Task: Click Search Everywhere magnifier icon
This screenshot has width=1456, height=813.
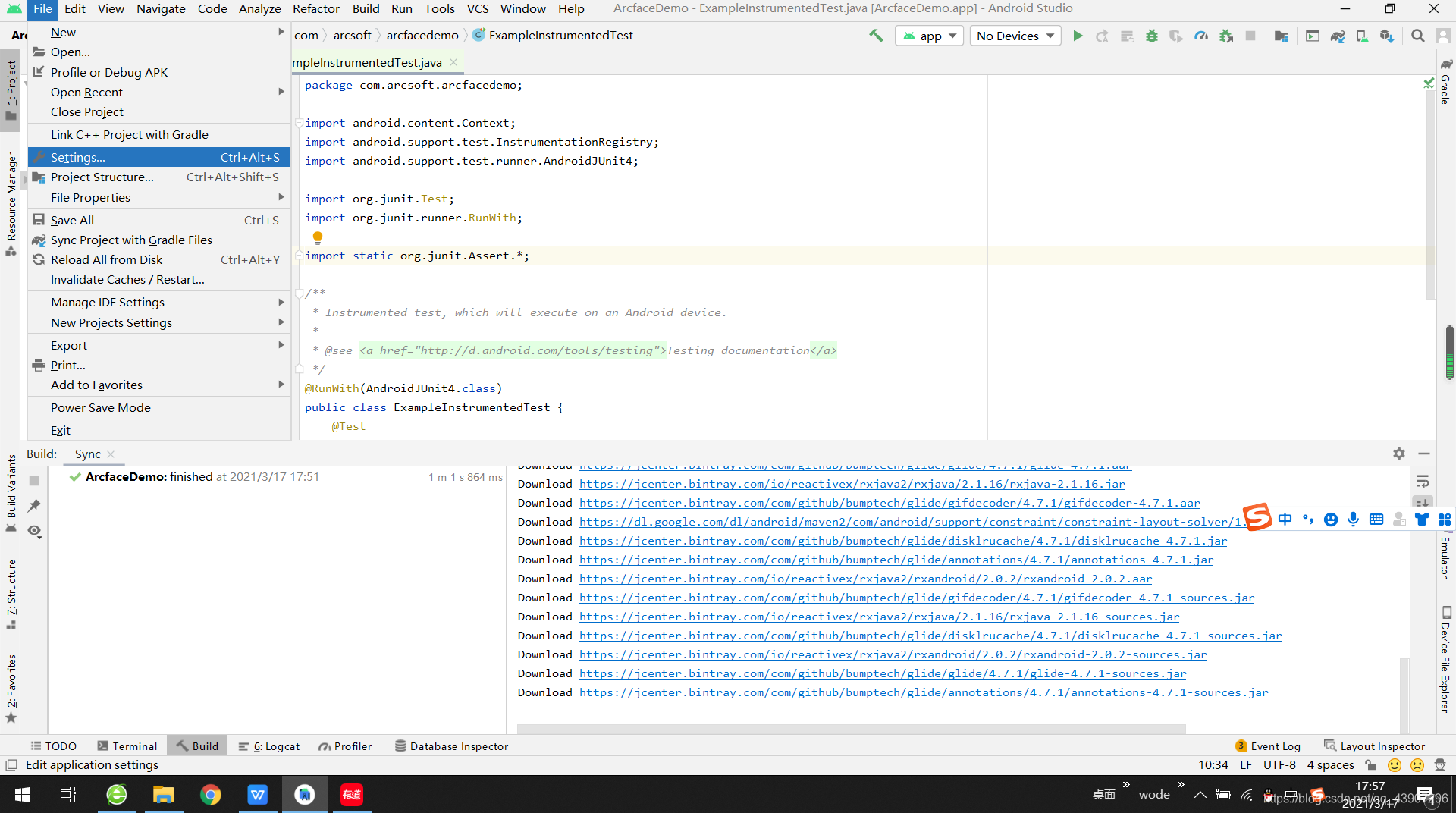Action: (x=1417, y=36)
